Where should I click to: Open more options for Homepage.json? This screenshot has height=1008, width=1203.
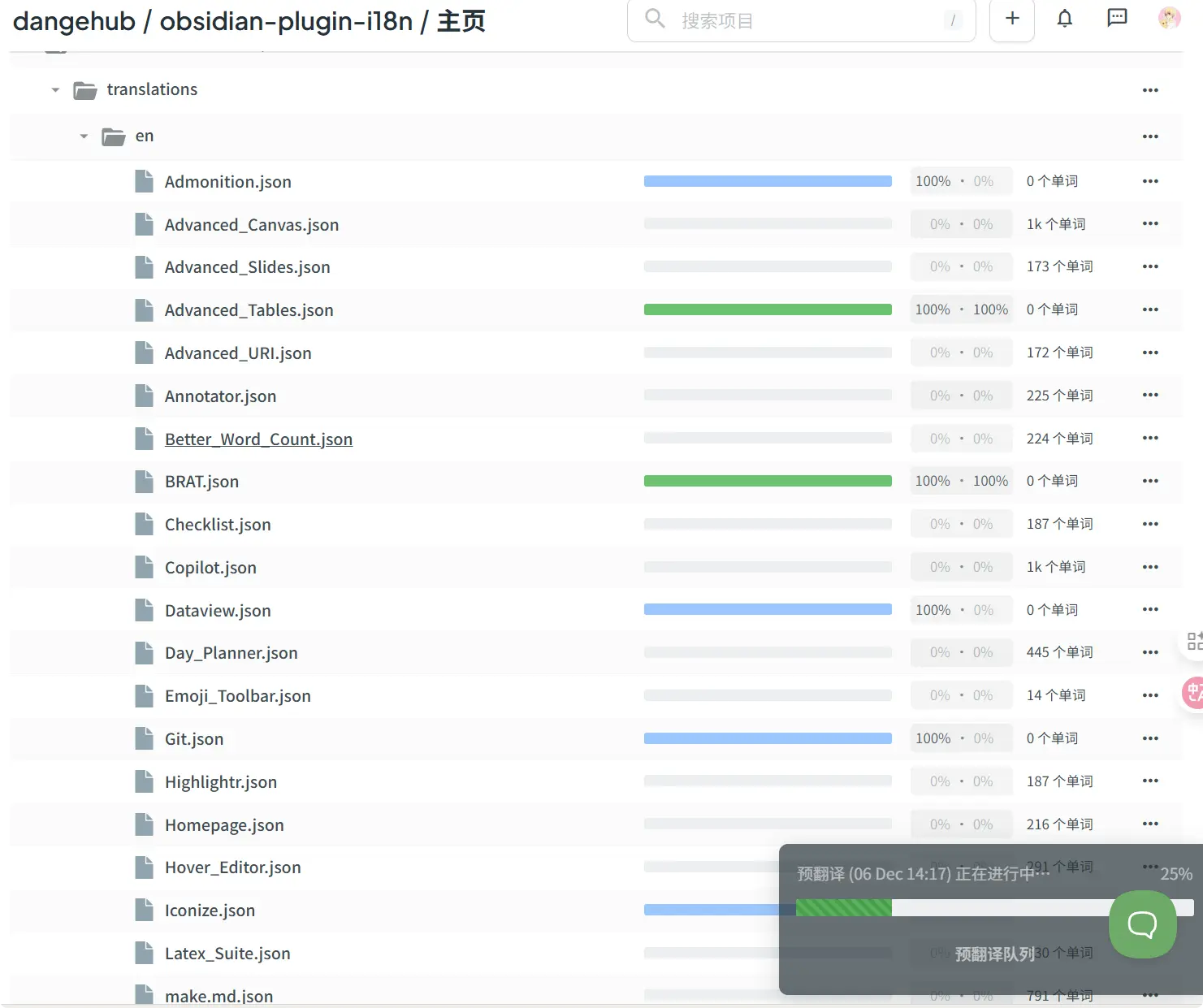pos(1150,824)
